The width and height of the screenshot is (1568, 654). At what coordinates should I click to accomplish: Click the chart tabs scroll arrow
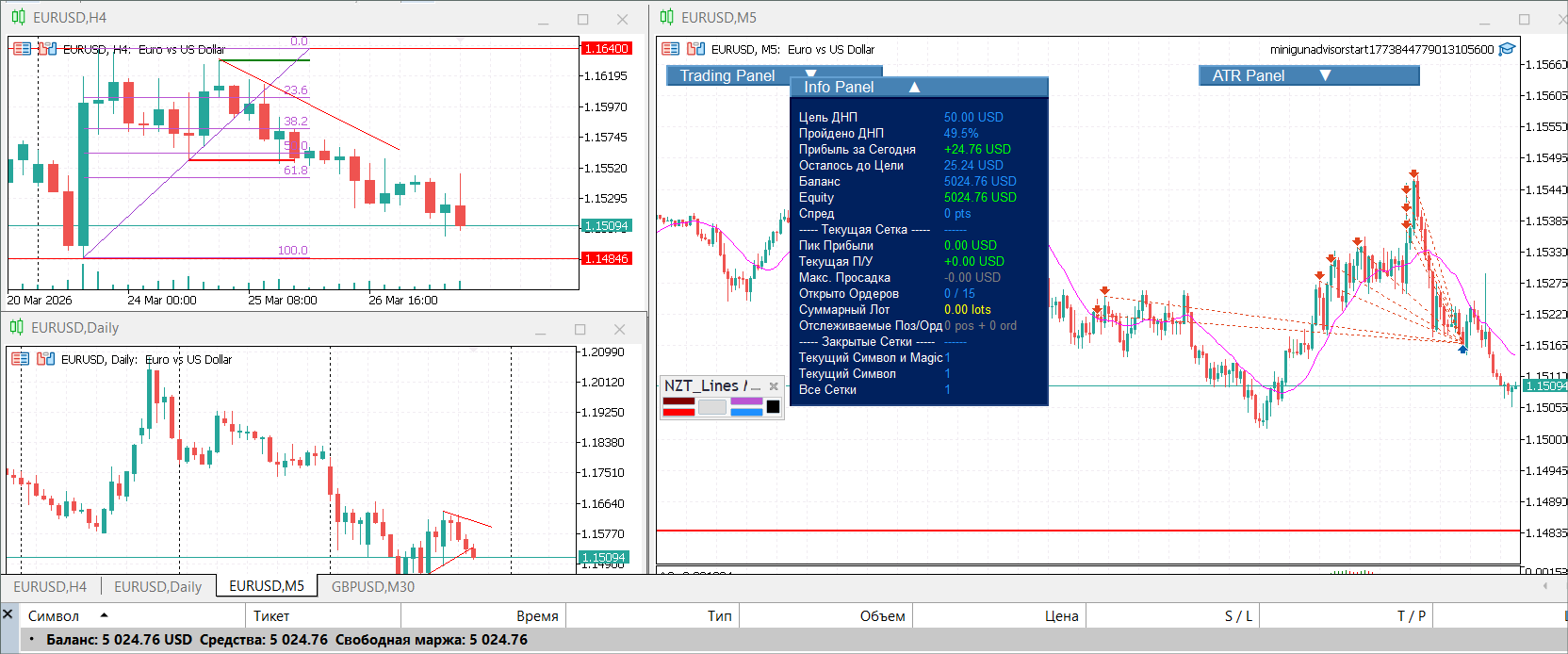click(x=1545, y=586)
